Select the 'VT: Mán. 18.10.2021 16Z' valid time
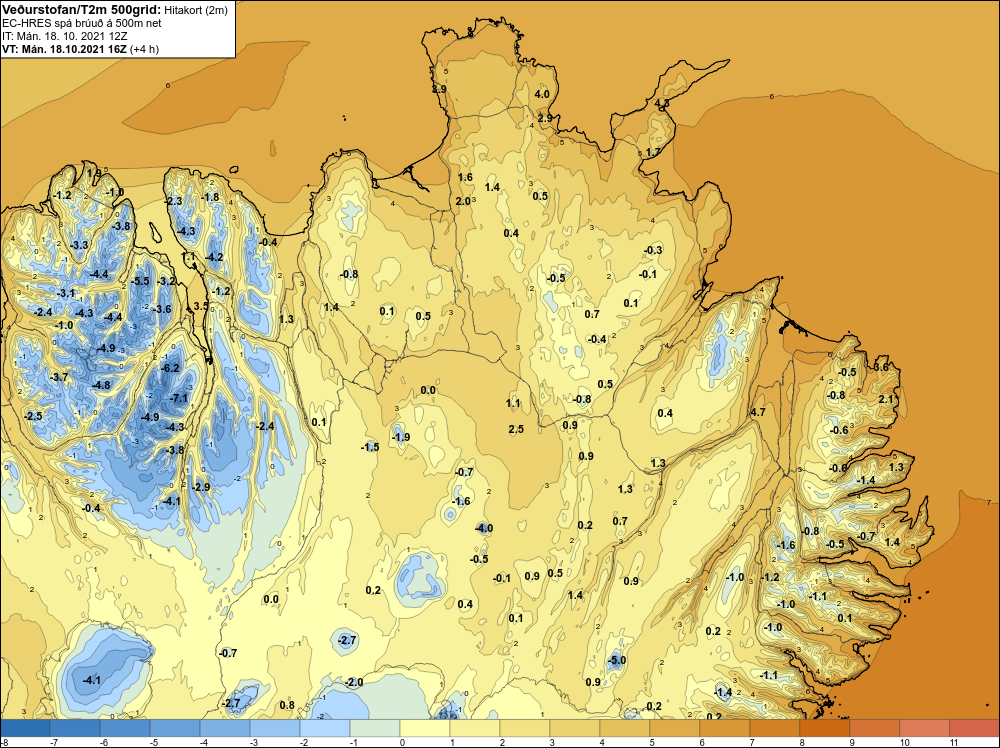This screenshot has width=1000, height=748. pos(64,49)
